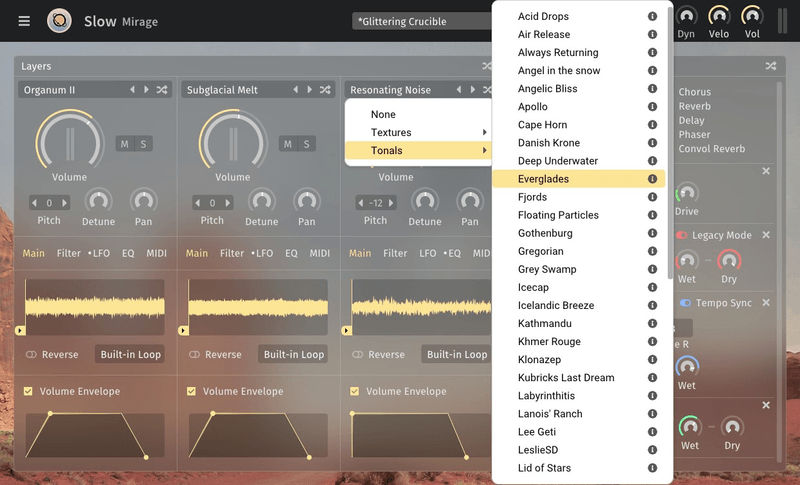Remove the Drive effect with X
800x485 pixels.
point(766,171)
